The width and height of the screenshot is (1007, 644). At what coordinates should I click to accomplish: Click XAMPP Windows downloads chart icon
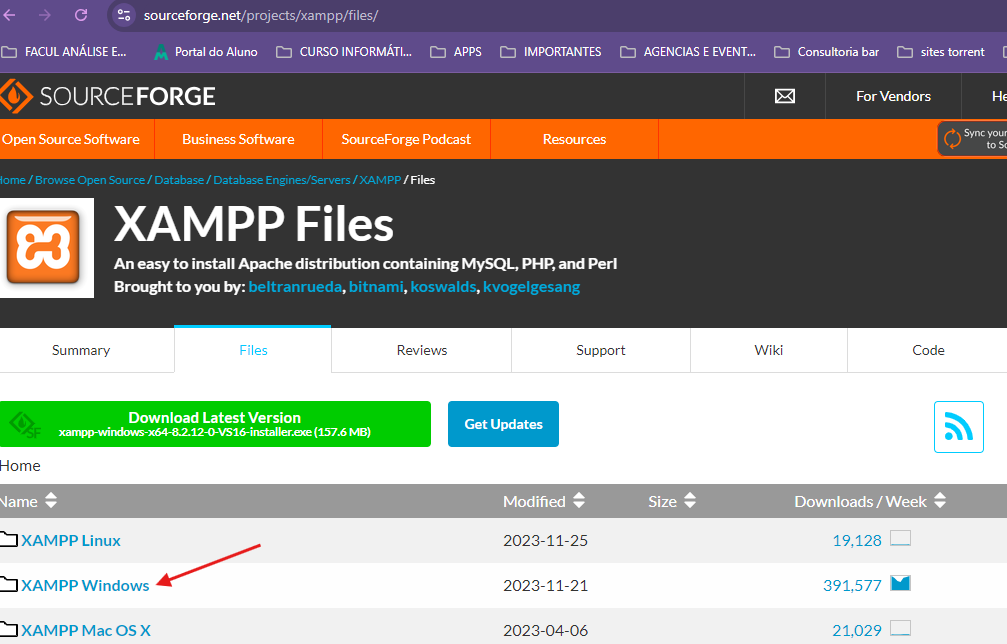pyautogui.click(x=900, y=584)
